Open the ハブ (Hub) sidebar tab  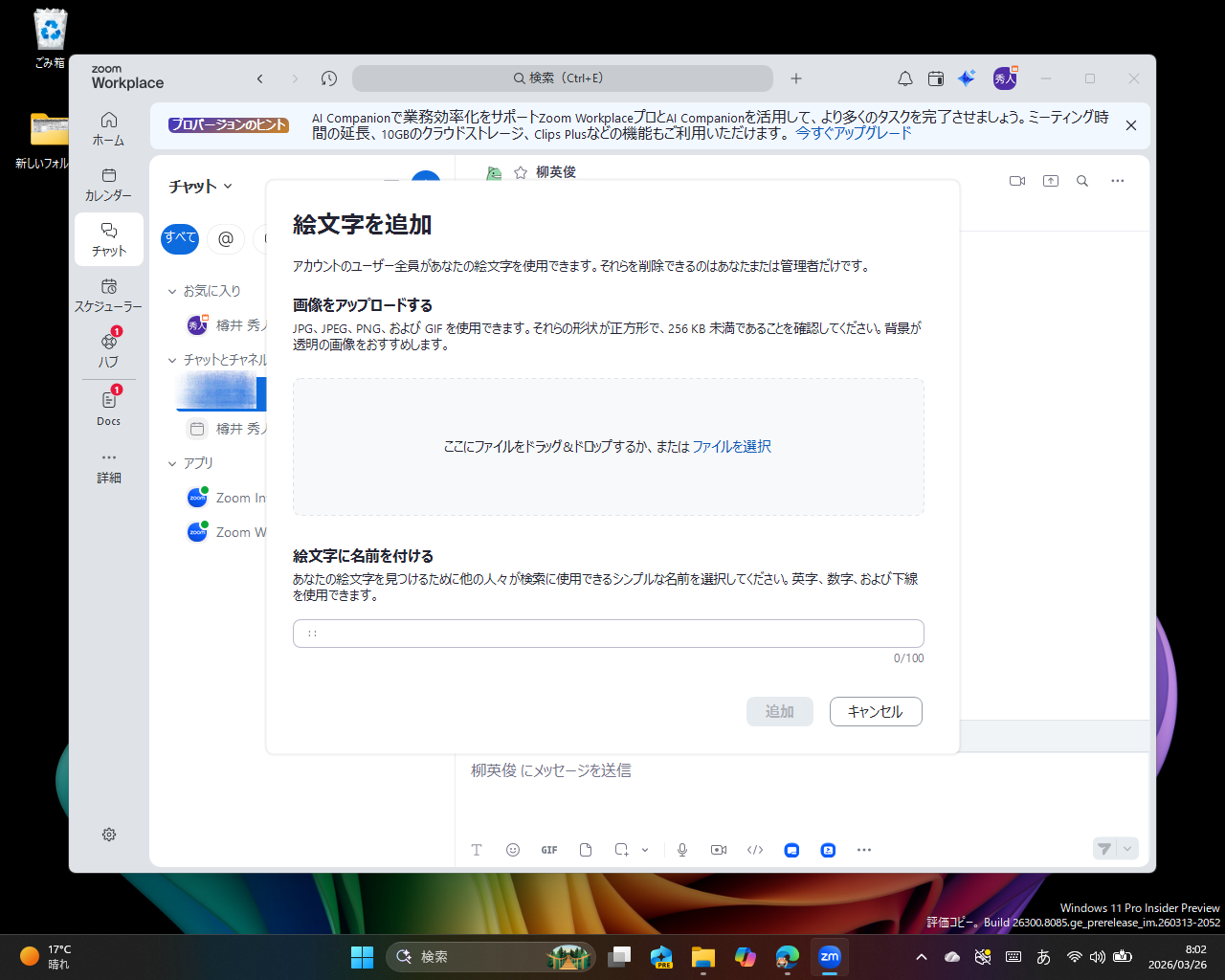click(x=109, y=349)
